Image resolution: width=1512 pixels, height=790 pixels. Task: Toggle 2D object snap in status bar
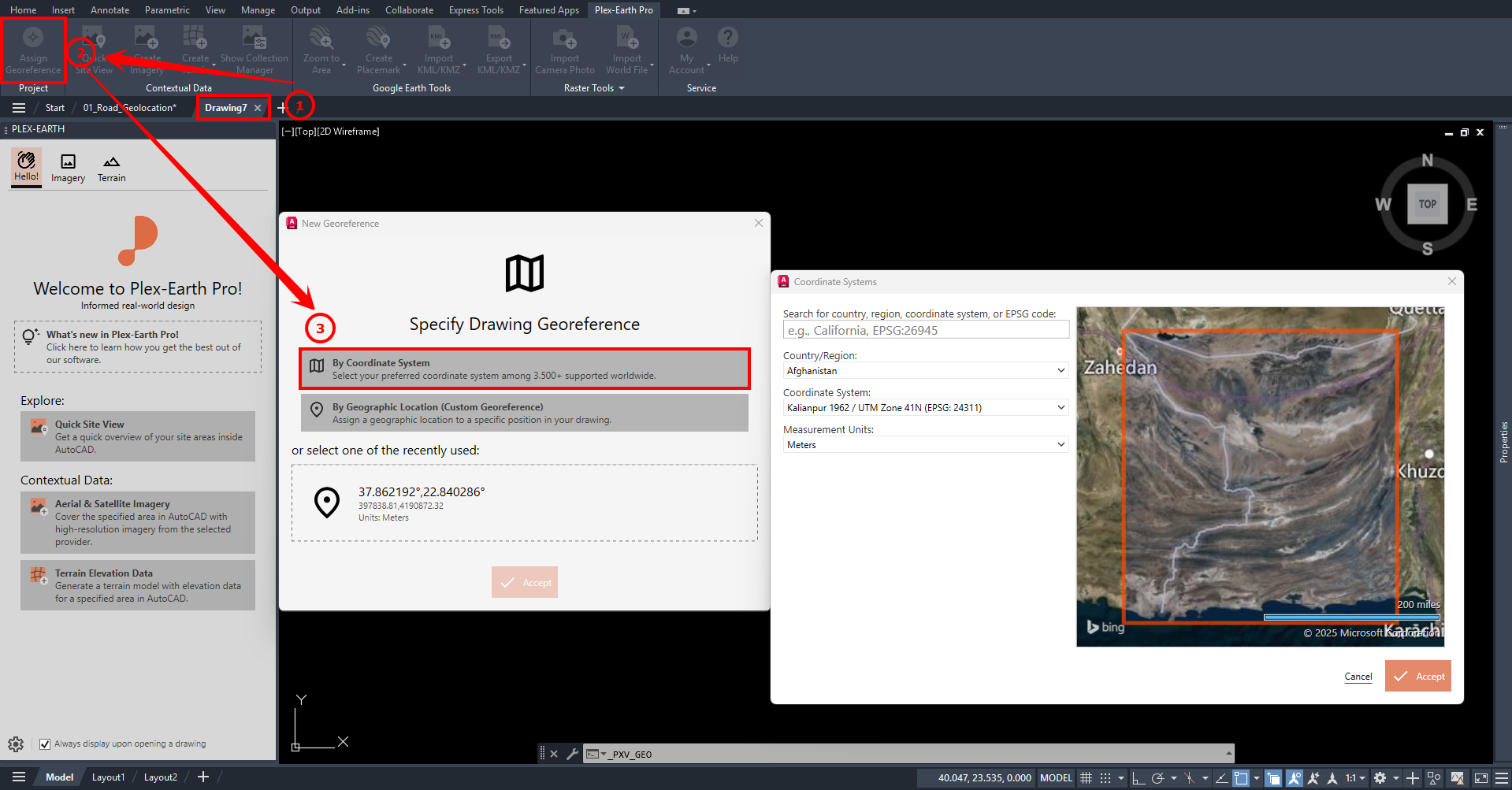(x=1241, y=777)
